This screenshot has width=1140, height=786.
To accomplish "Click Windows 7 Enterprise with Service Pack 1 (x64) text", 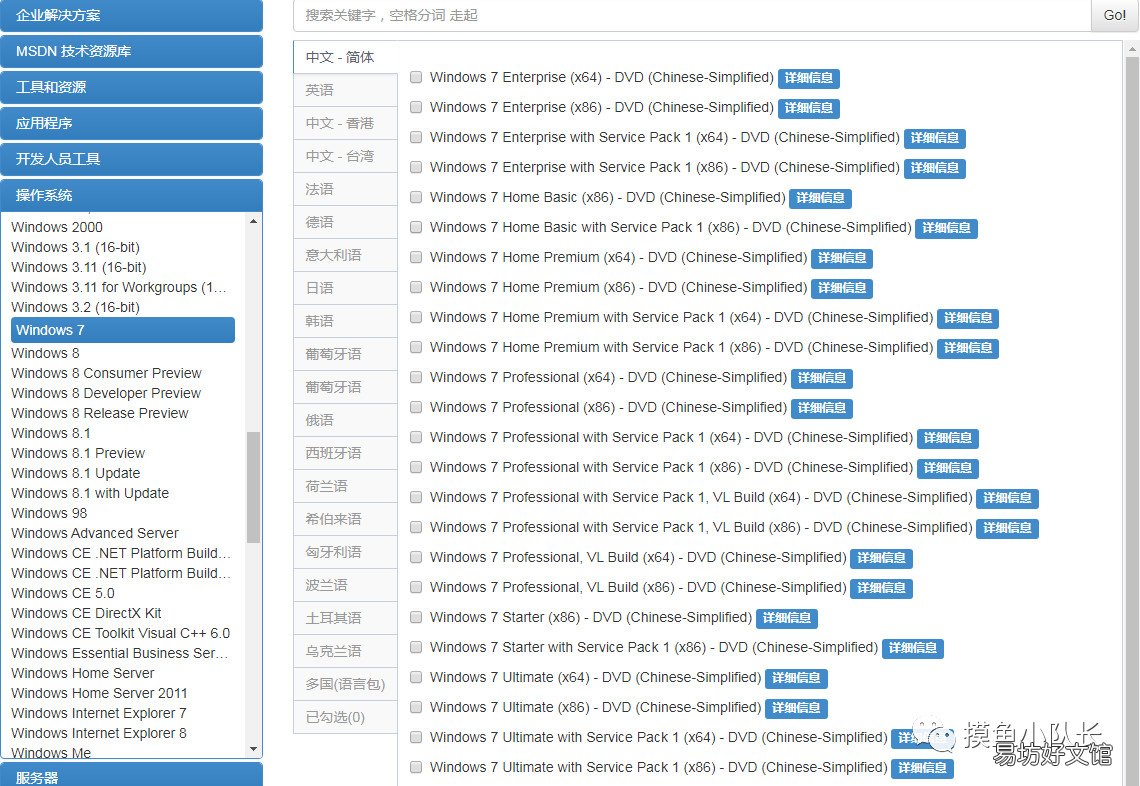I will coord(665,137).
